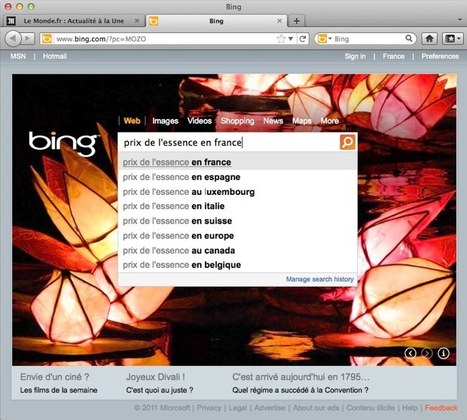Click the browser Back arrow button
467x420 pixels.
click(x=13, y=39)
